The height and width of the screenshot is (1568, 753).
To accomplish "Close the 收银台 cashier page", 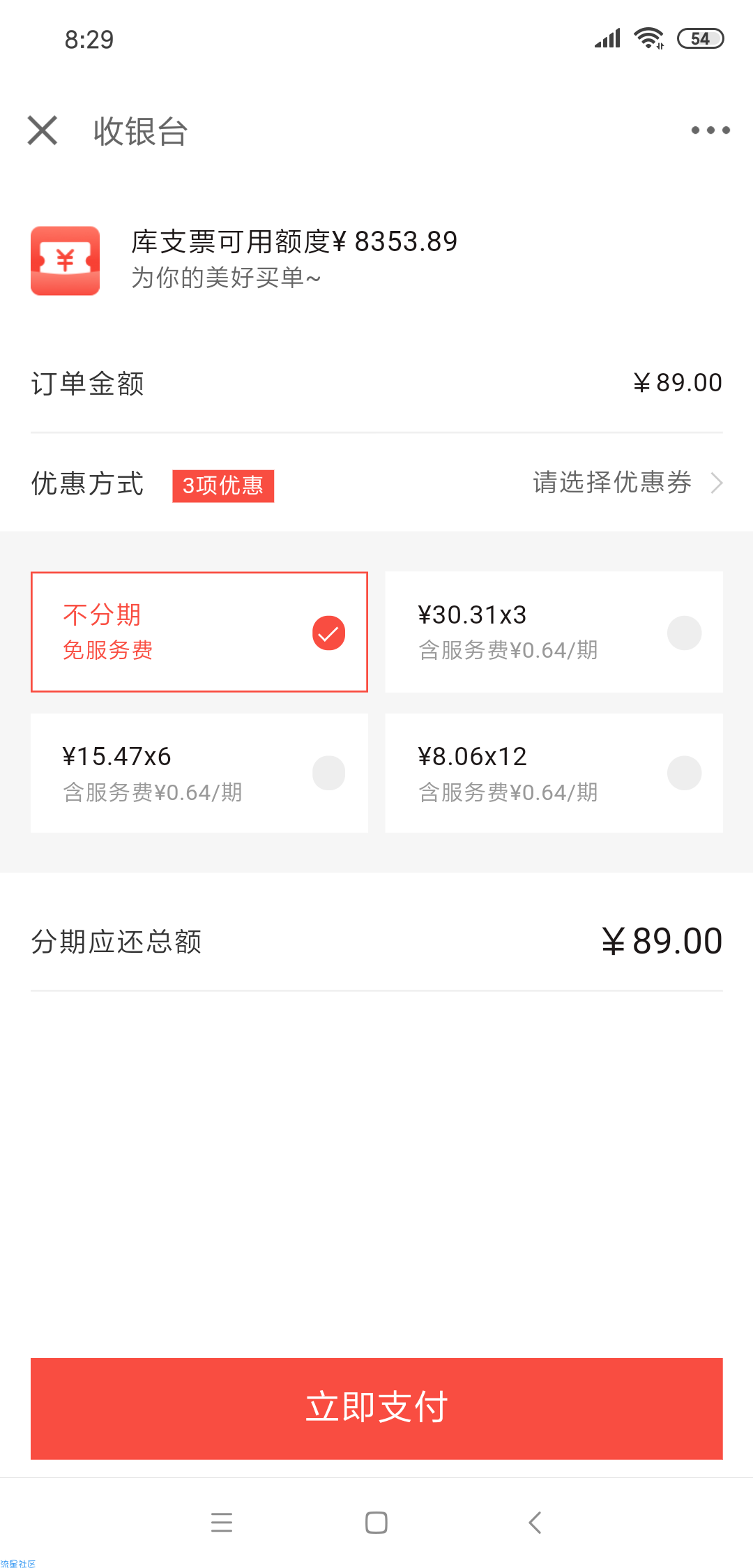I will pyautogui.click(x=43, y=130).
